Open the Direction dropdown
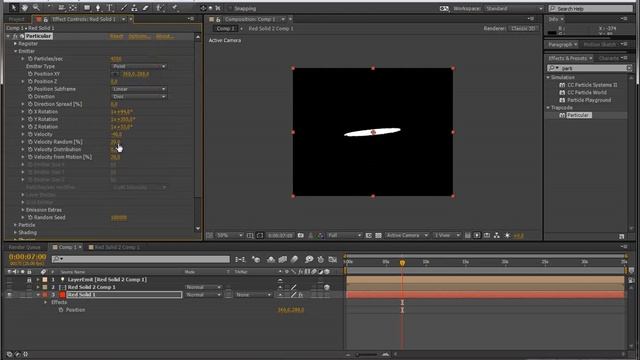The width and height of the screenshot is (640, 360). 139,97
